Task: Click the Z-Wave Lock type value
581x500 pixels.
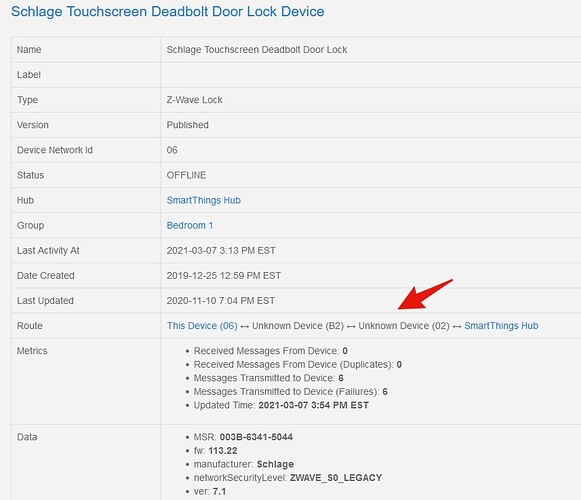Action: [x=195, y=100]
